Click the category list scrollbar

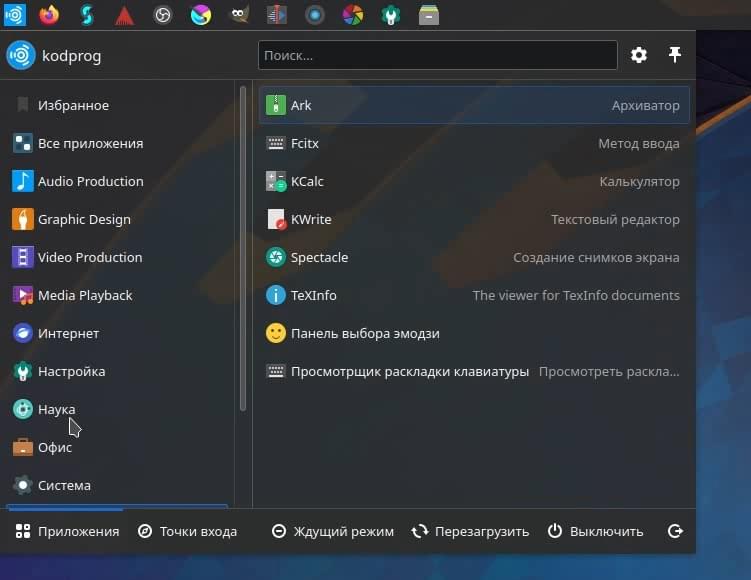click(x=243, y=248)
